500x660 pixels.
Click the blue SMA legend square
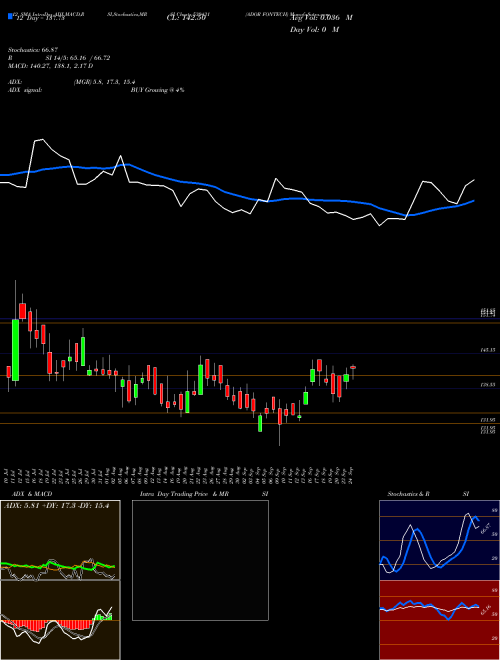10,16
